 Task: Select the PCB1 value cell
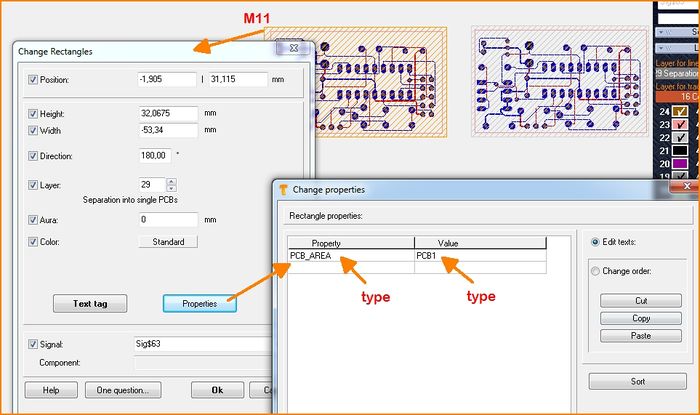coord(480,256)
